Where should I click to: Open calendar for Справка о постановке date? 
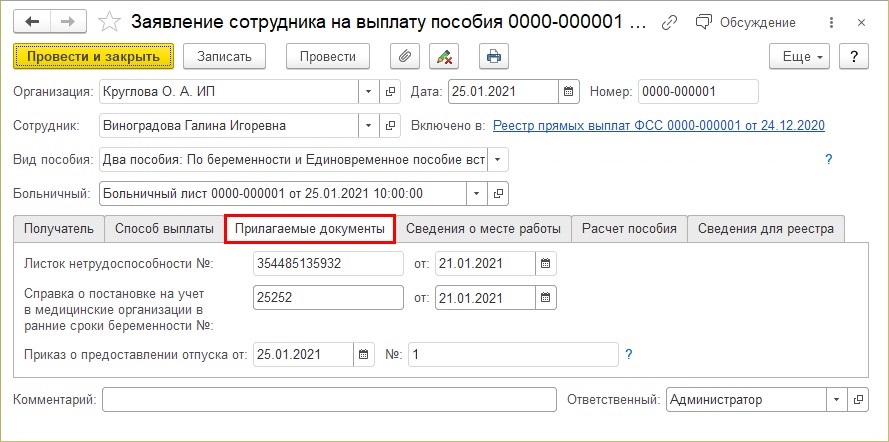(x=545, y=298)
